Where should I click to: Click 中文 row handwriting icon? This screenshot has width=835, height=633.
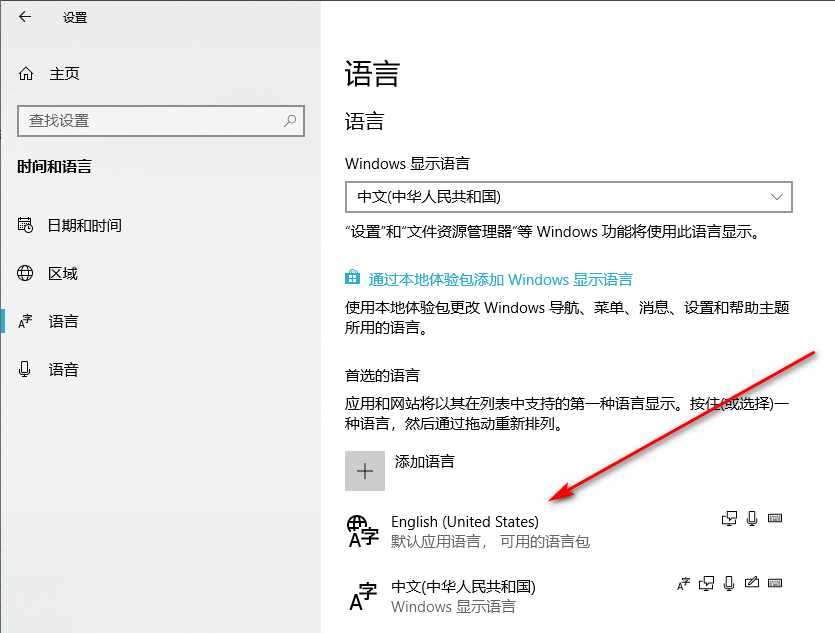click(x=752, y=582)
